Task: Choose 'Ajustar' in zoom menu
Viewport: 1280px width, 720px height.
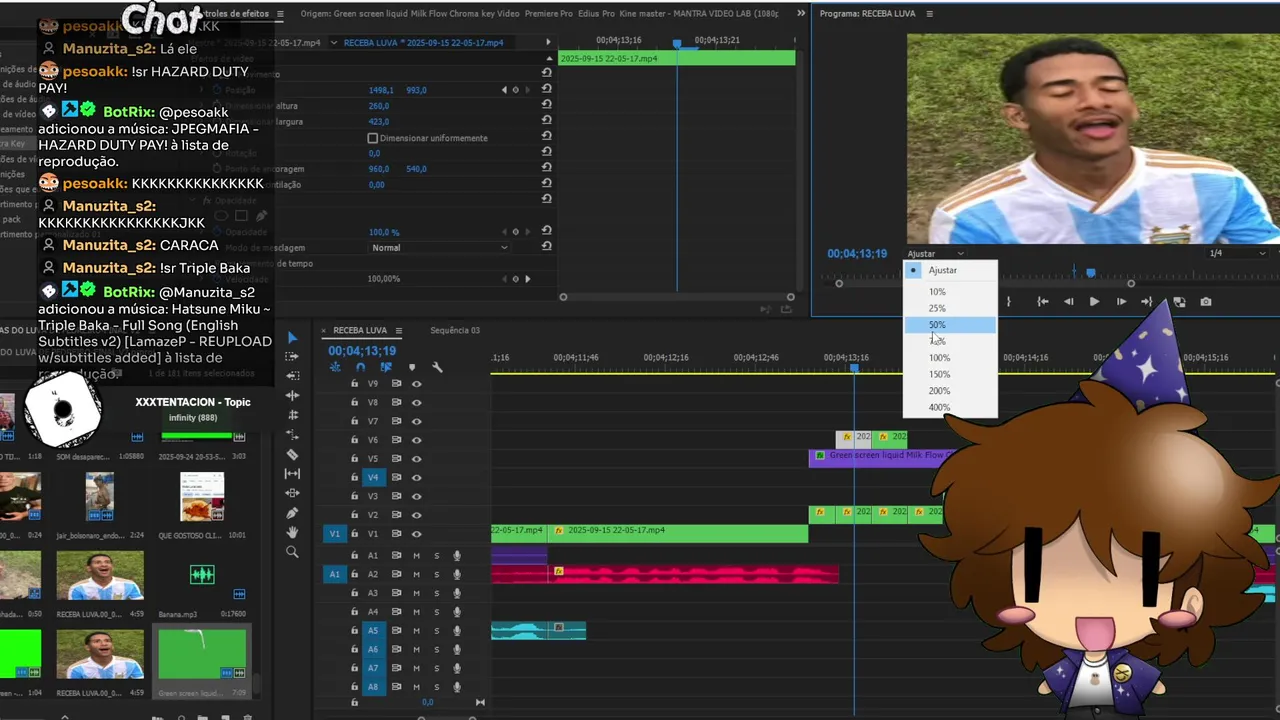Action: (950, 270)
